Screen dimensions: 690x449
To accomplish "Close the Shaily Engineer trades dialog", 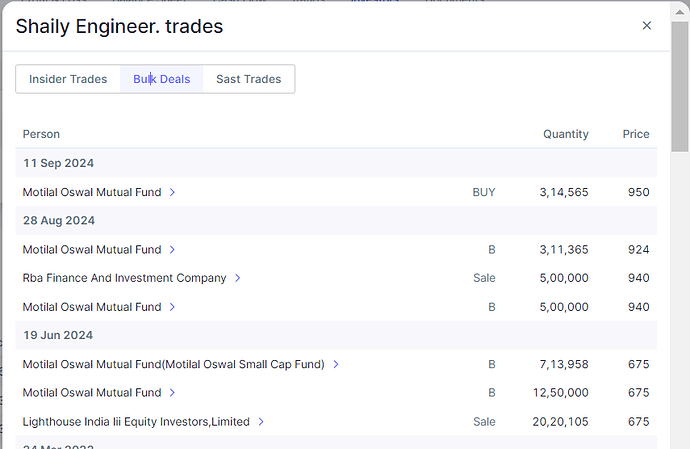I will coord(646,26).
